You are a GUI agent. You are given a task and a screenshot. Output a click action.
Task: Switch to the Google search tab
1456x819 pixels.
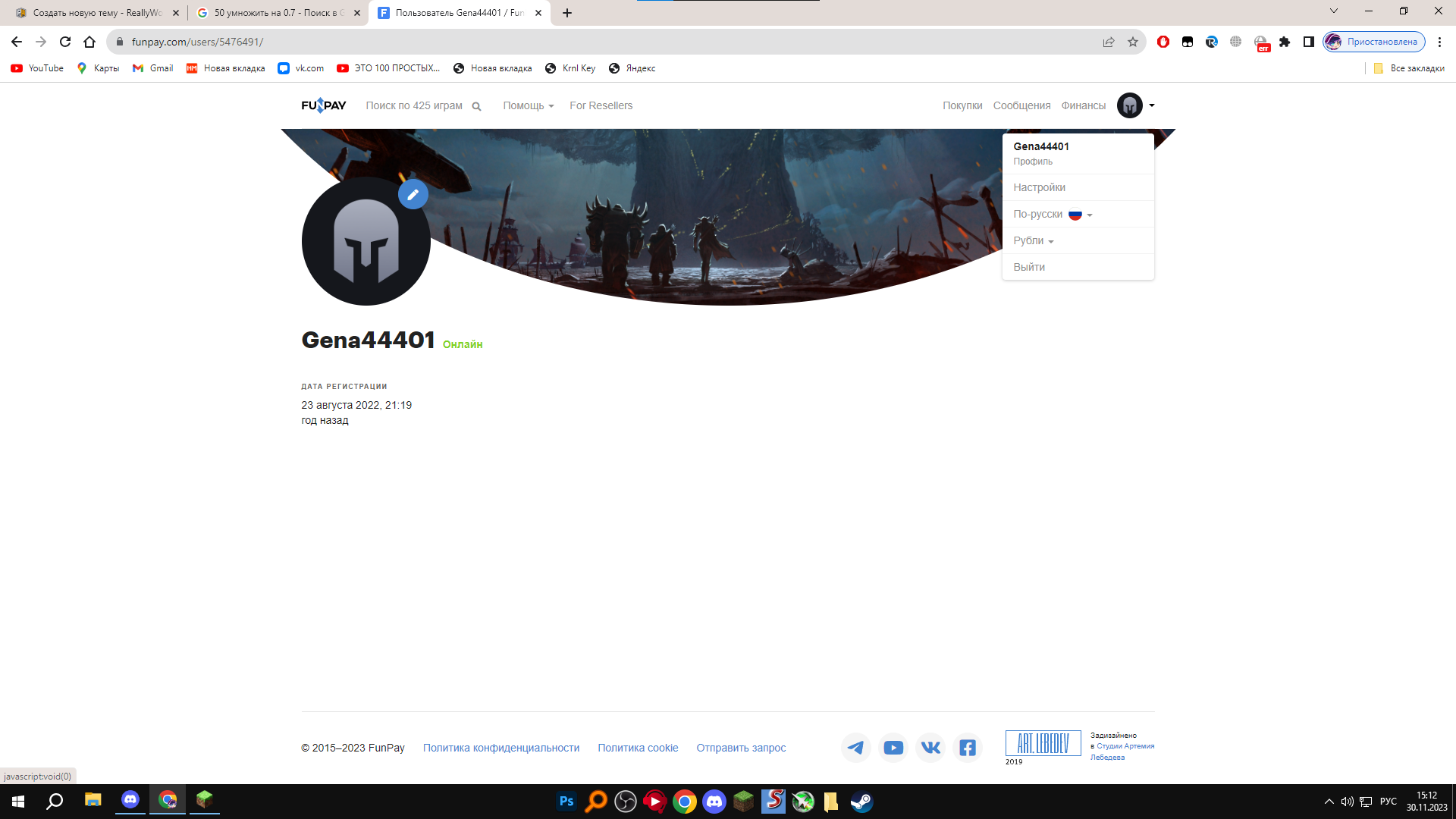pos(278,13)
